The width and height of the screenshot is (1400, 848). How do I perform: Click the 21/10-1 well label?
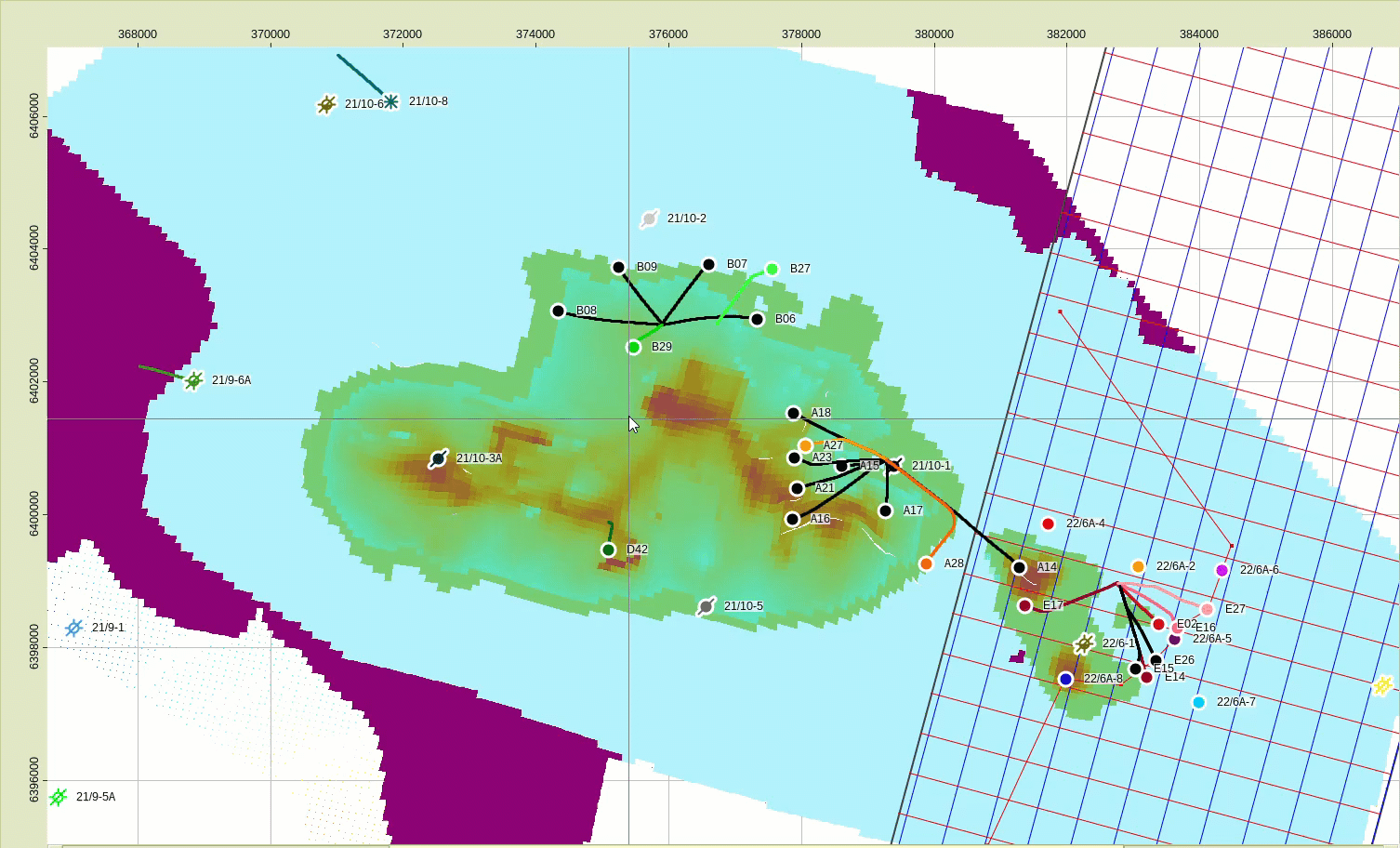pos(931,466)
